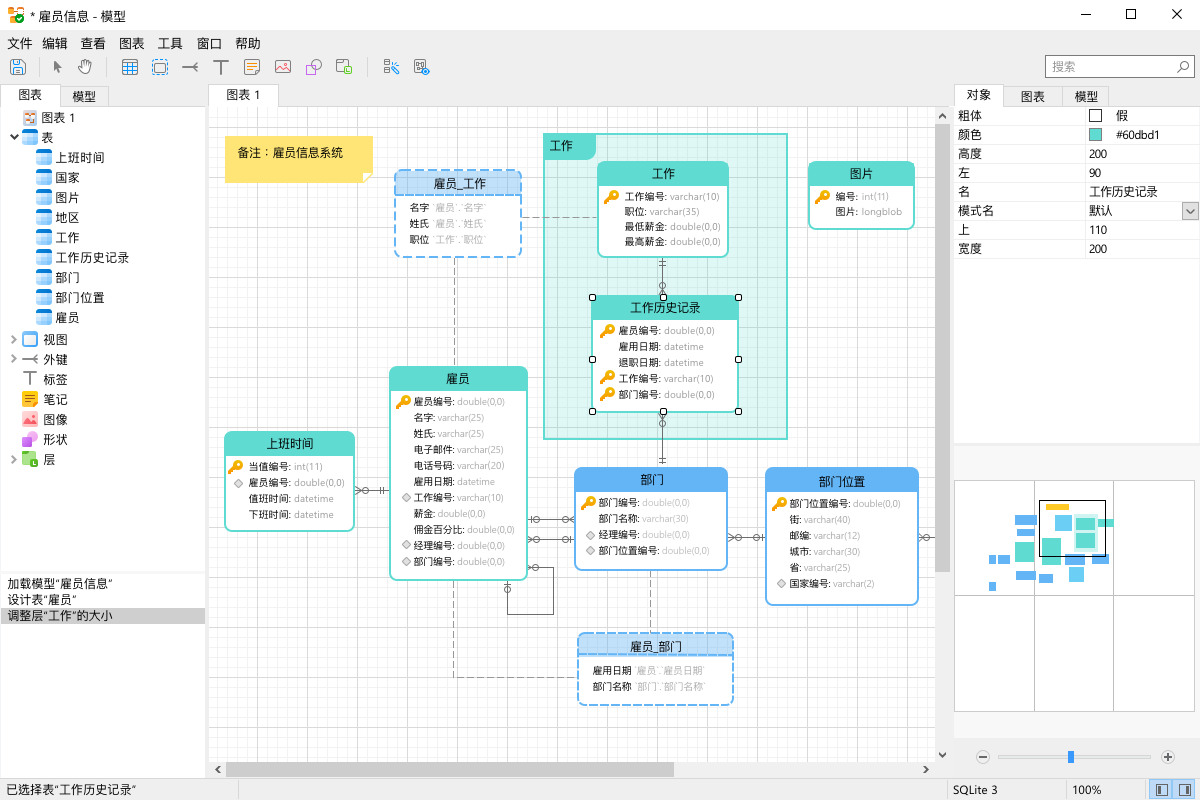
Task: Toggle the left panel visibility button in the status bar
Action: point(1162,790)
